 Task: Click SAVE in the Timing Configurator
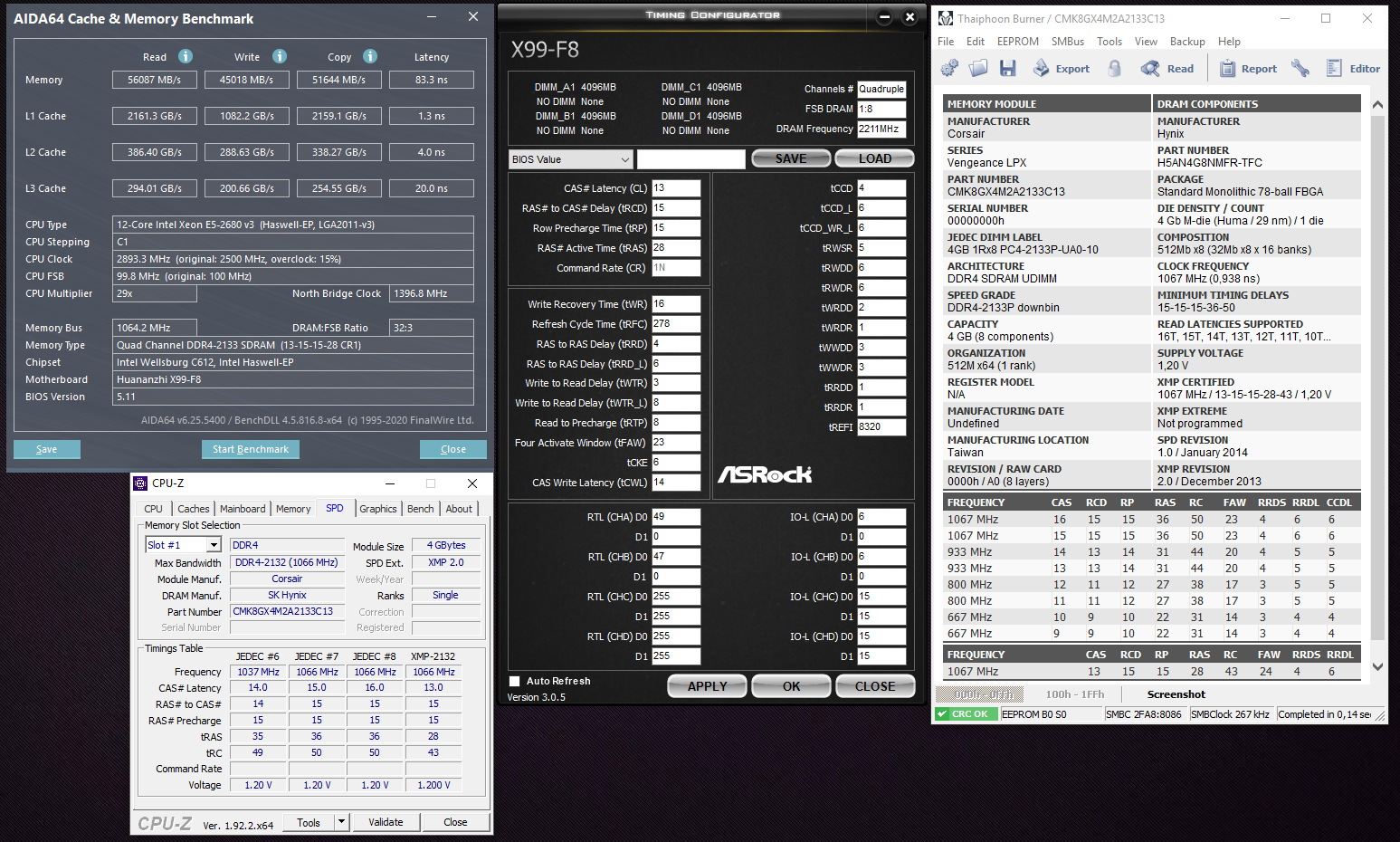791,158
